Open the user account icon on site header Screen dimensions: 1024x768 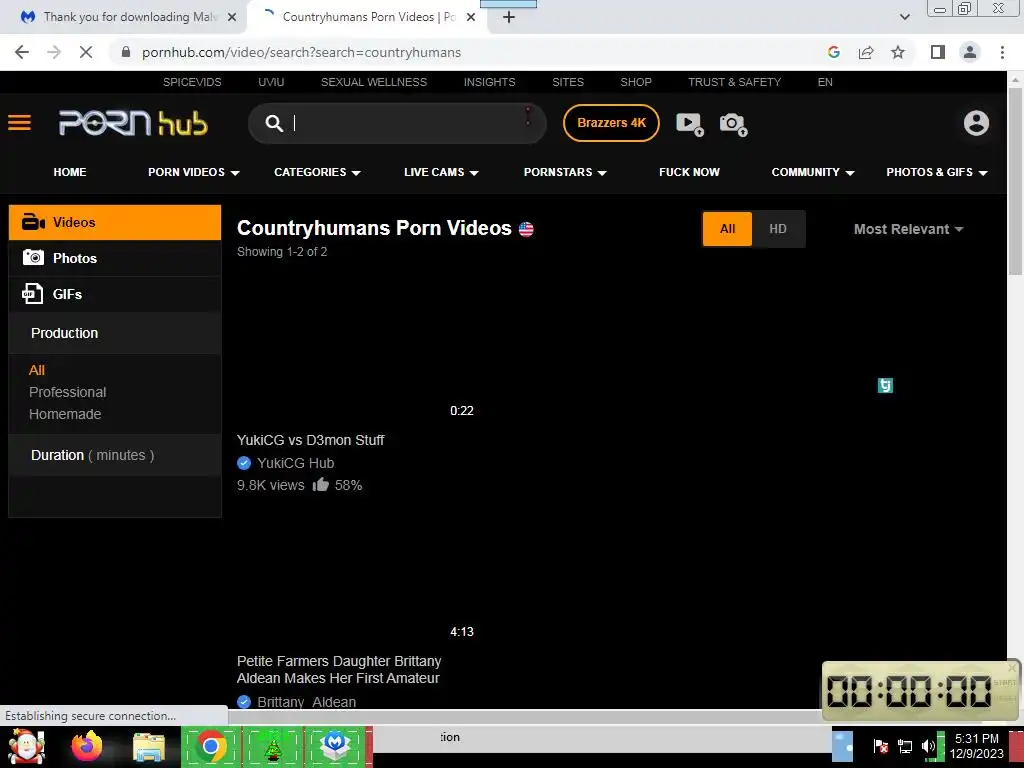coord(976,123)
